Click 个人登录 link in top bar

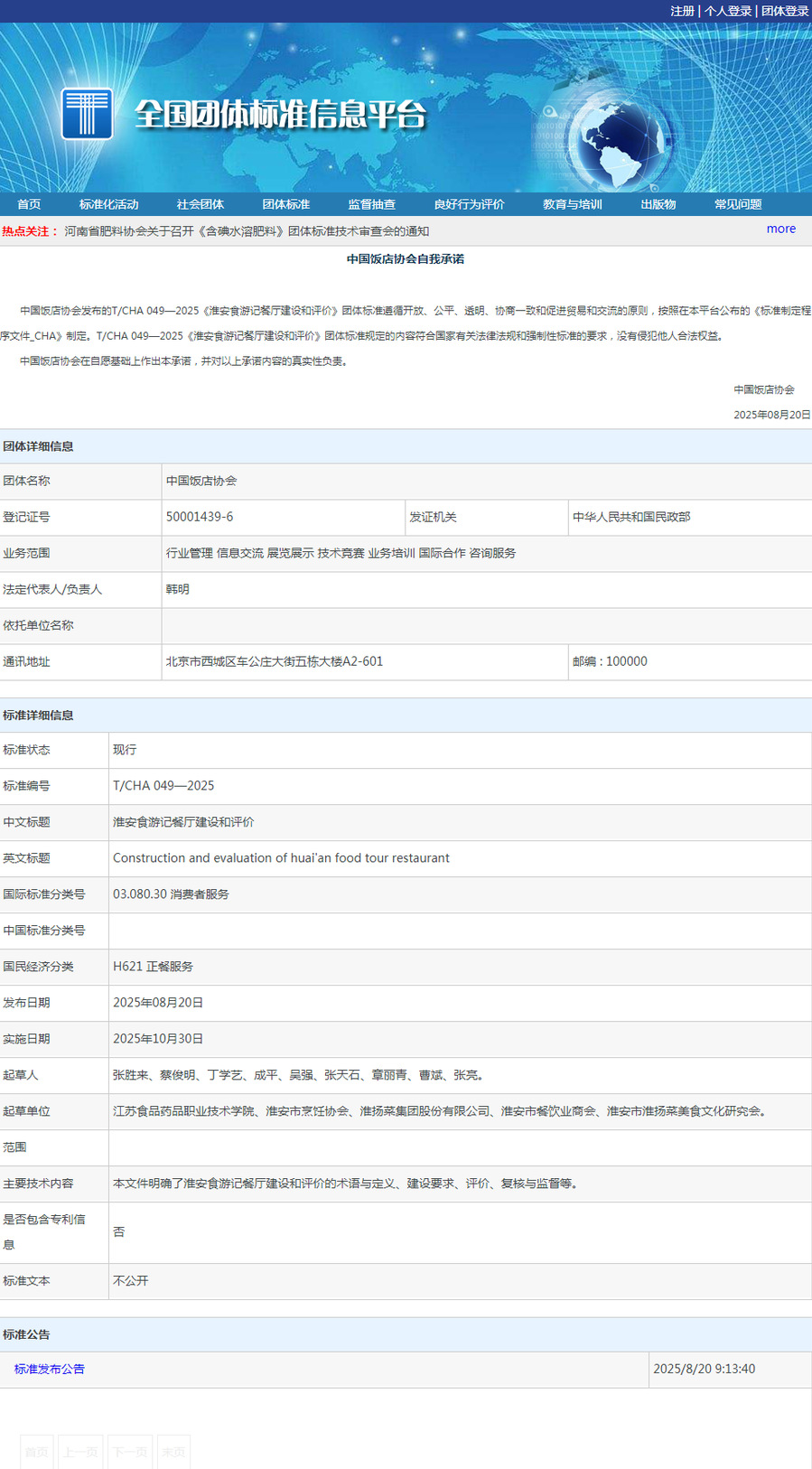(728, 11)
